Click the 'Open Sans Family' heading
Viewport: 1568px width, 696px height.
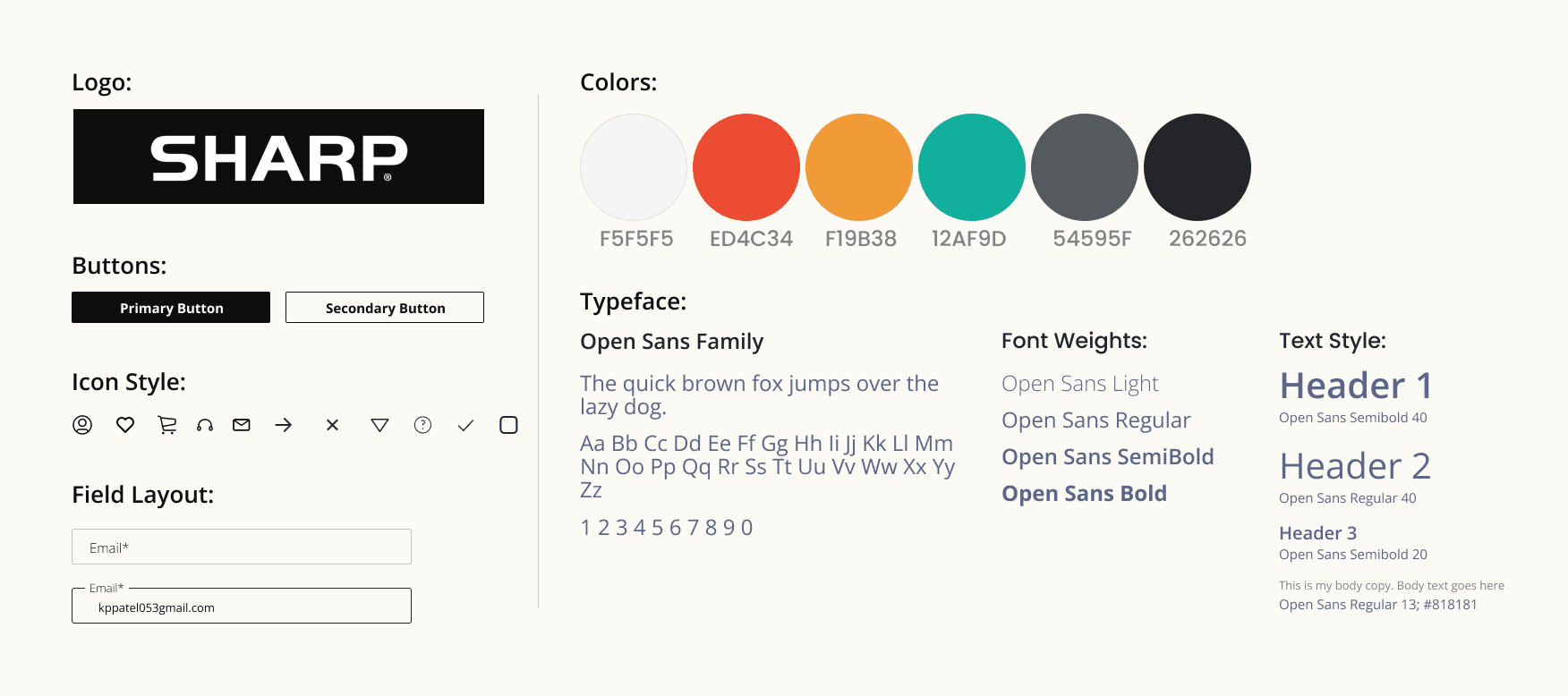(x=672, y=342)
